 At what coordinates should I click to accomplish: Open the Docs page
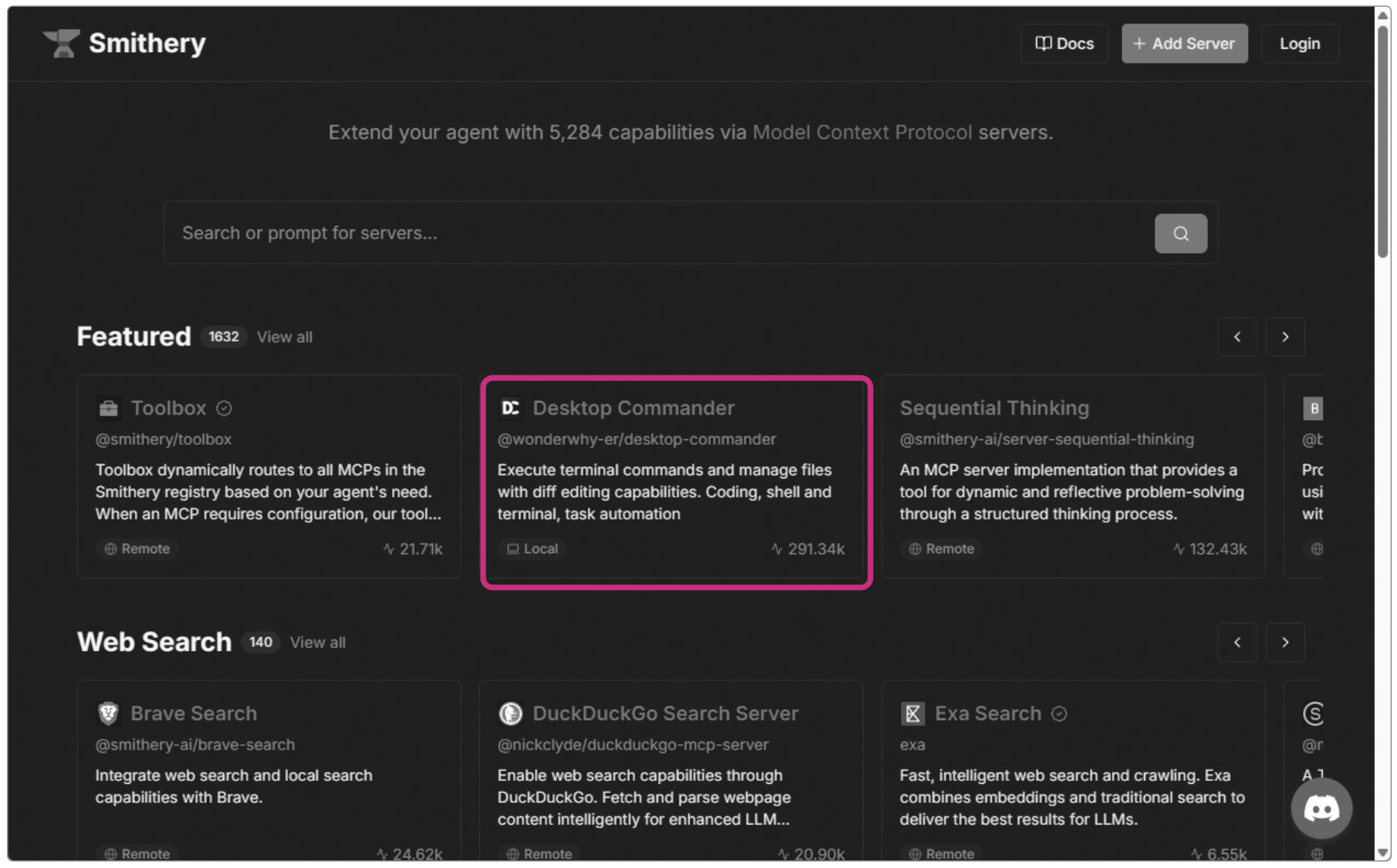[x=1065, y=44]
